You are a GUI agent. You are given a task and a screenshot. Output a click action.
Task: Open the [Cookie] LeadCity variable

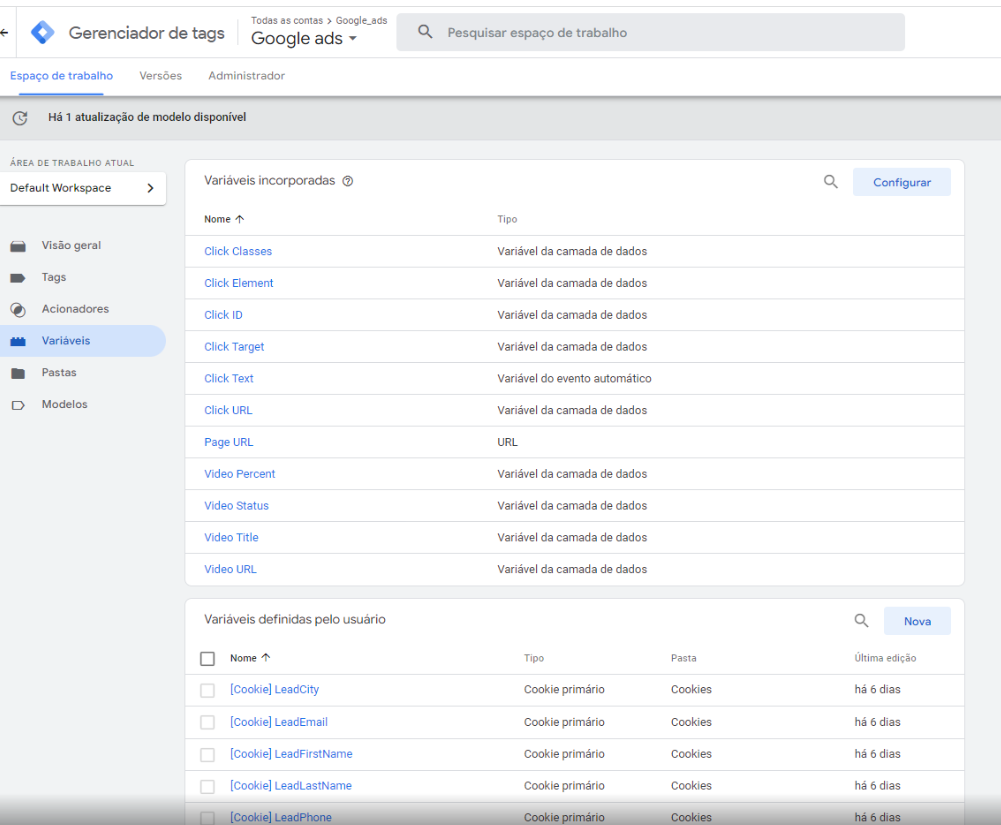pyautogui.click(x=275, y=689)
